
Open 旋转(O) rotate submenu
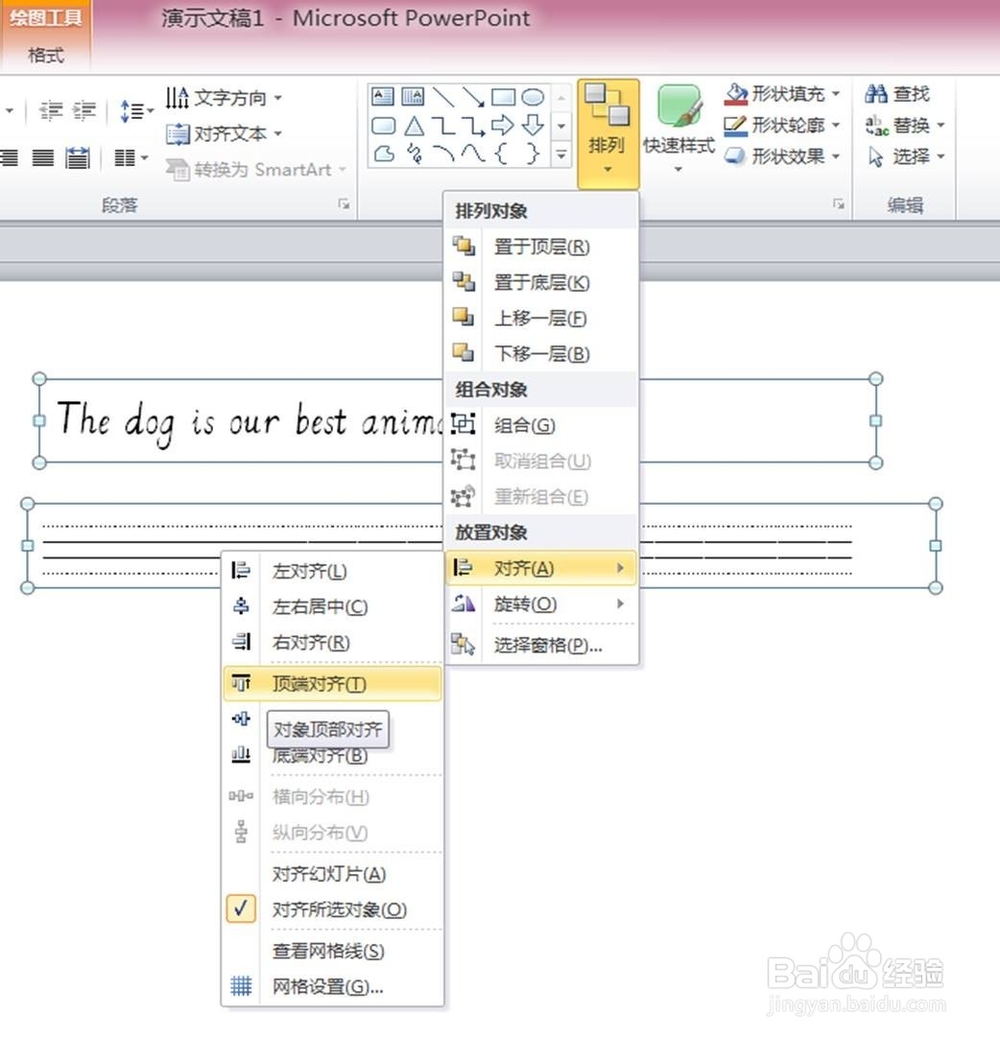(541, 604)
